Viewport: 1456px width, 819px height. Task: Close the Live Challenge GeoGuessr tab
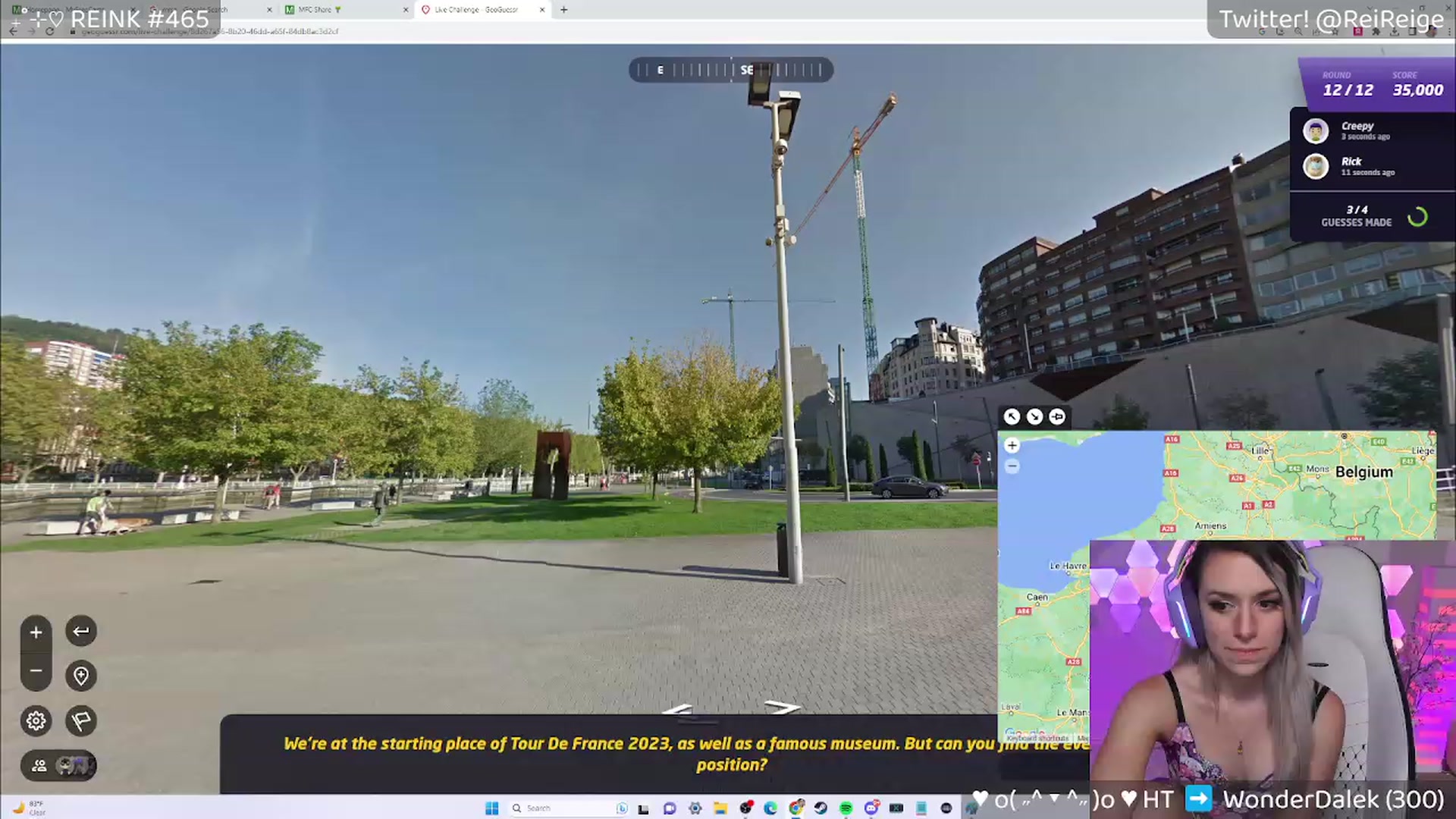pos(542,10)
